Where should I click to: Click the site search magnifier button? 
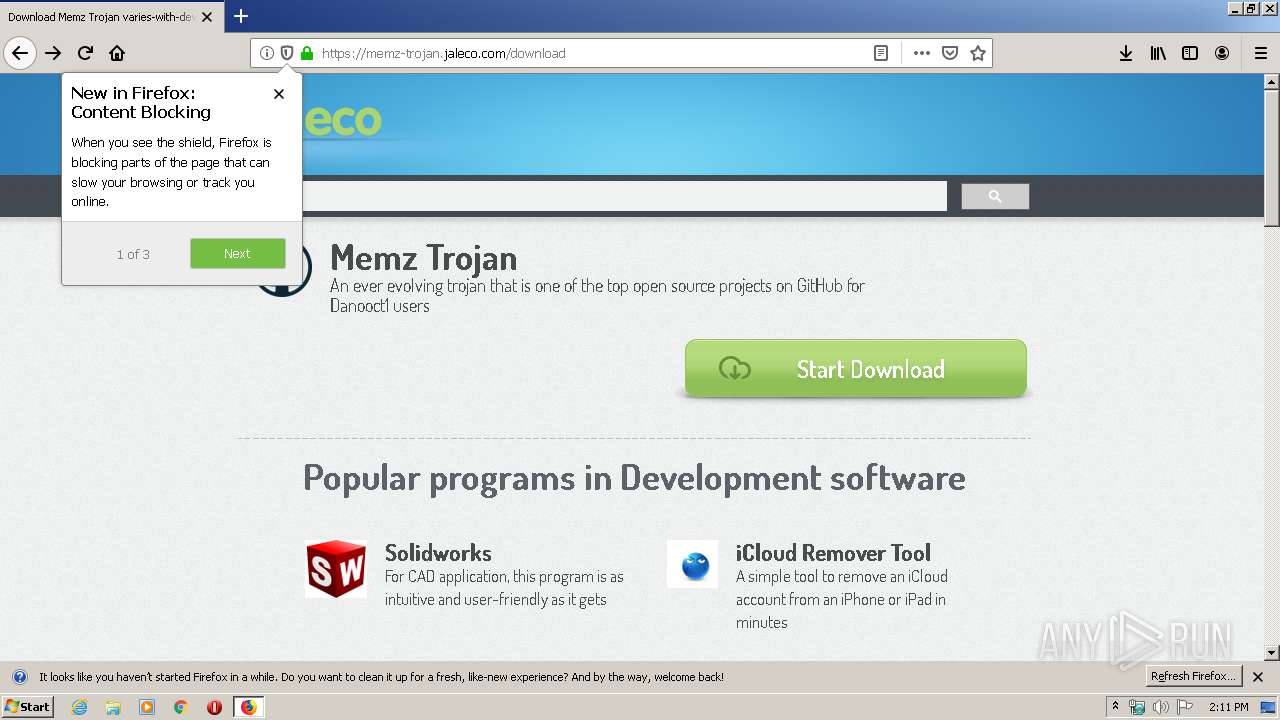(x=995, y=196)
